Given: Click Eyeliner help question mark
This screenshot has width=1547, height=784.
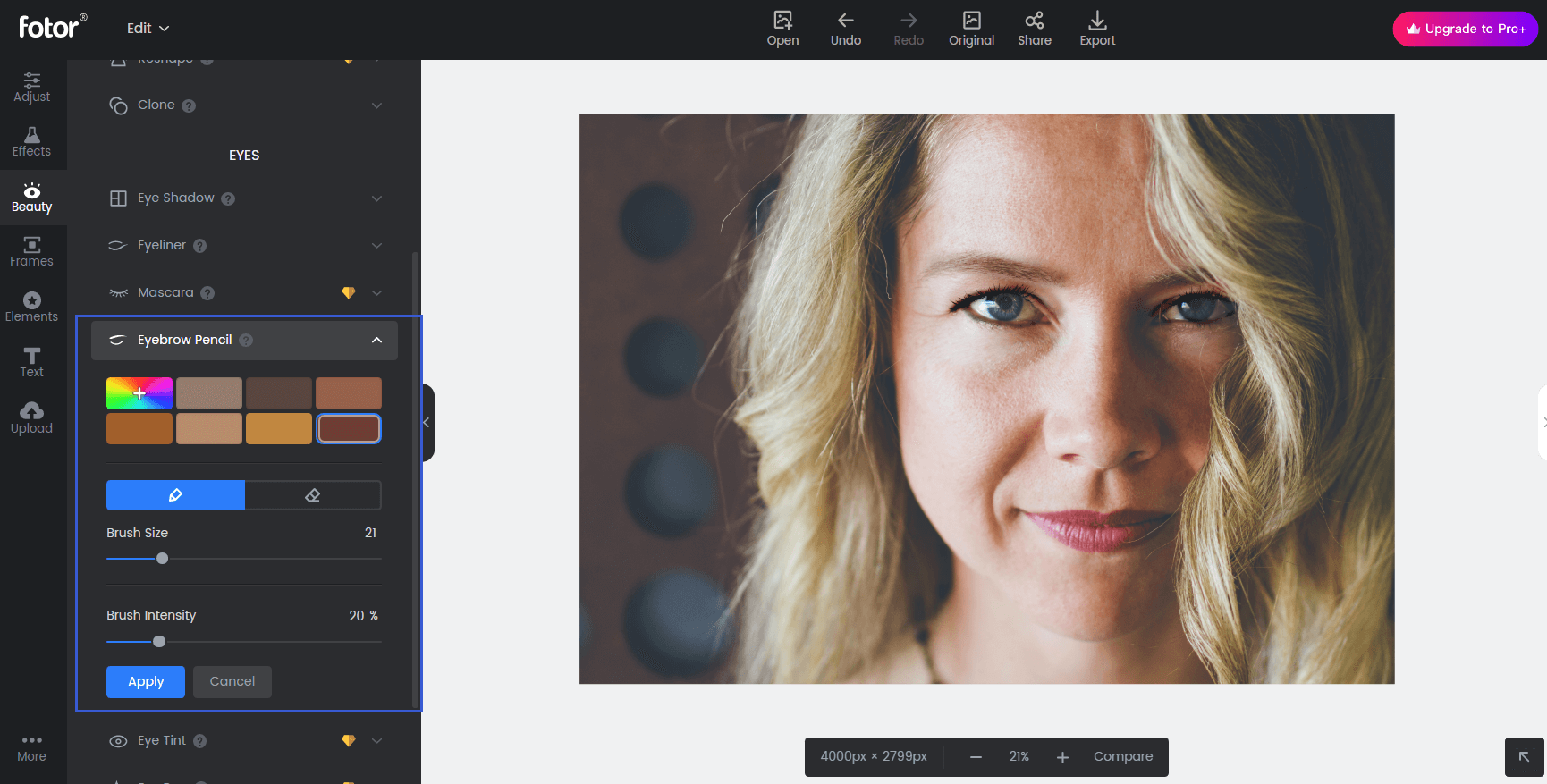Looking at the screenshot, I should click(200, 246).
